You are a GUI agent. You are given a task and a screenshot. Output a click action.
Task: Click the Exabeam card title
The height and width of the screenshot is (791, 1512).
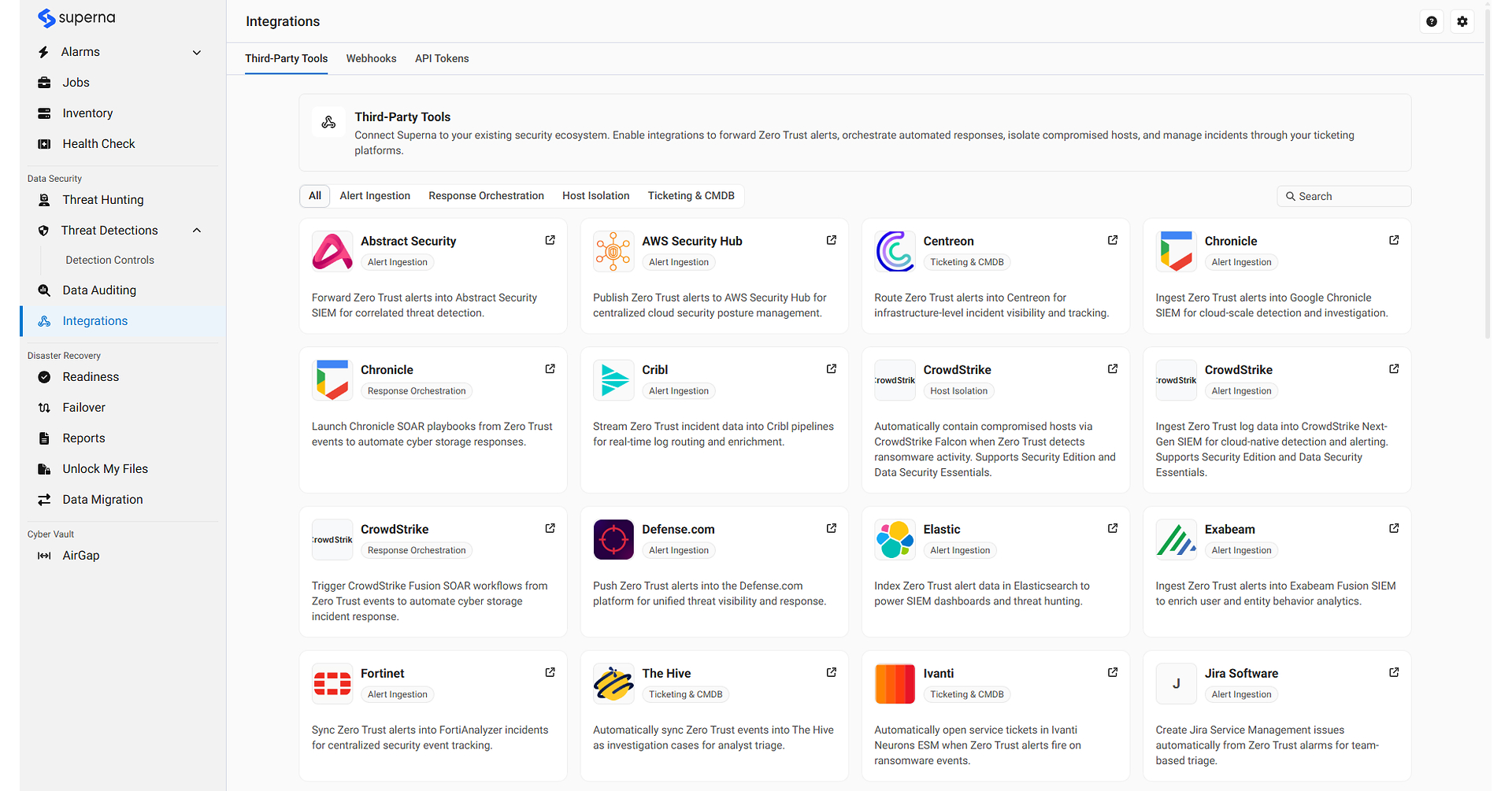pyautogui.click(x=1229, y=530)
